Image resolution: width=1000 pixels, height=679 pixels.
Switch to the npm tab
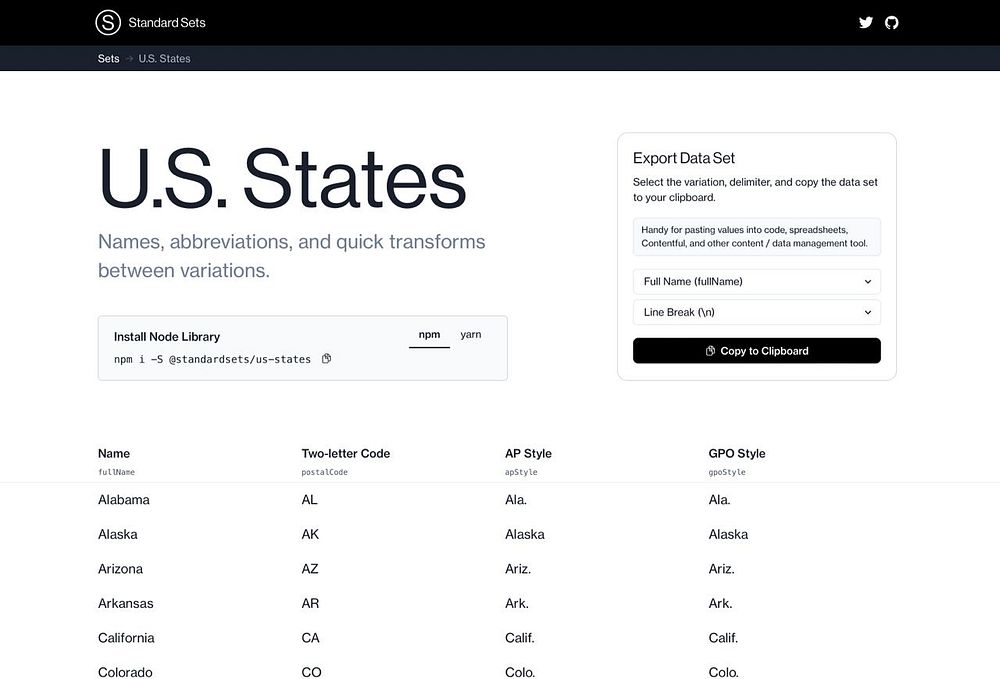[429, 335]
